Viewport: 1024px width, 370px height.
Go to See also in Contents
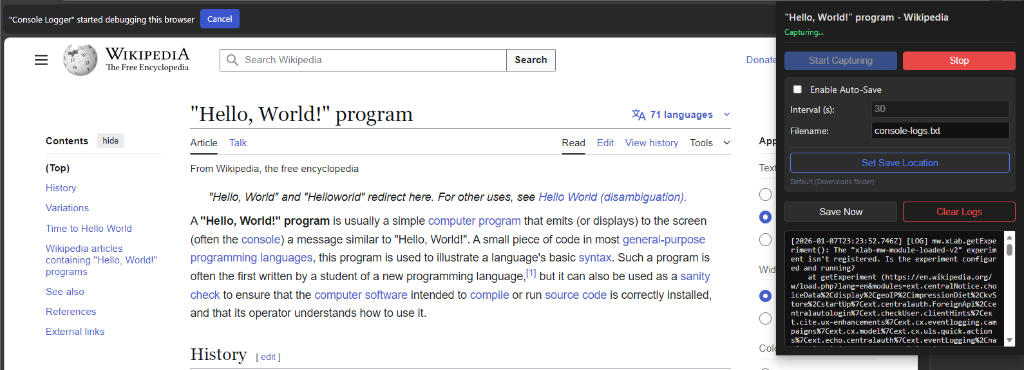click(x=65, y=292)
